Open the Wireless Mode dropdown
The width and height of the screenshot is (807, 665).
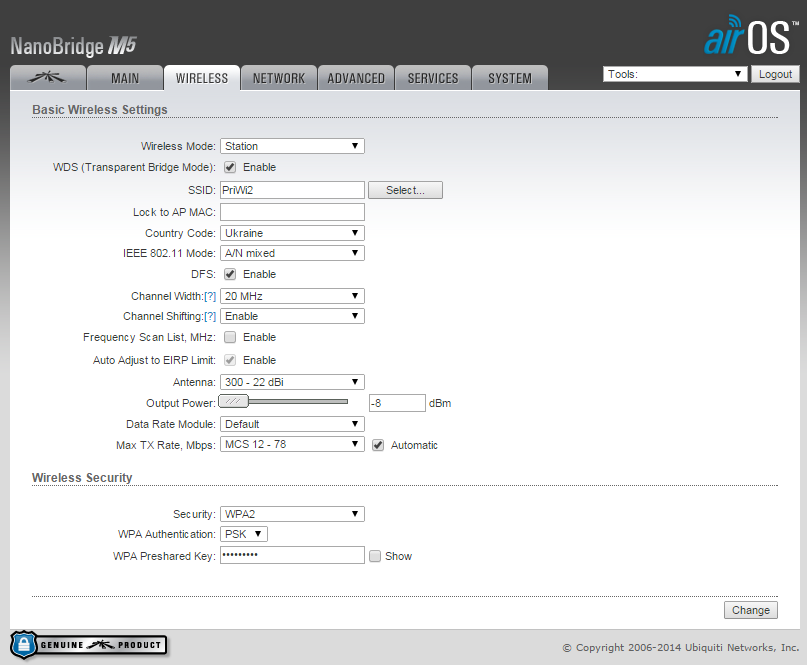292,146
